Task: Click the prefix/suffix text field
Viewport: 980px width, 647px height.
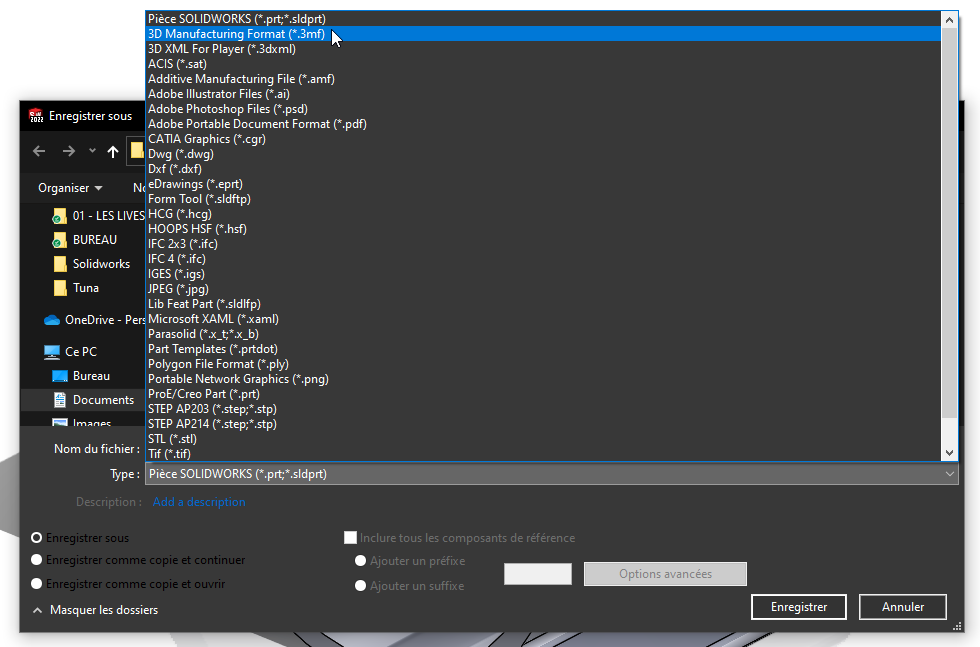Action: pyautogui.click(x=538, y=574)
